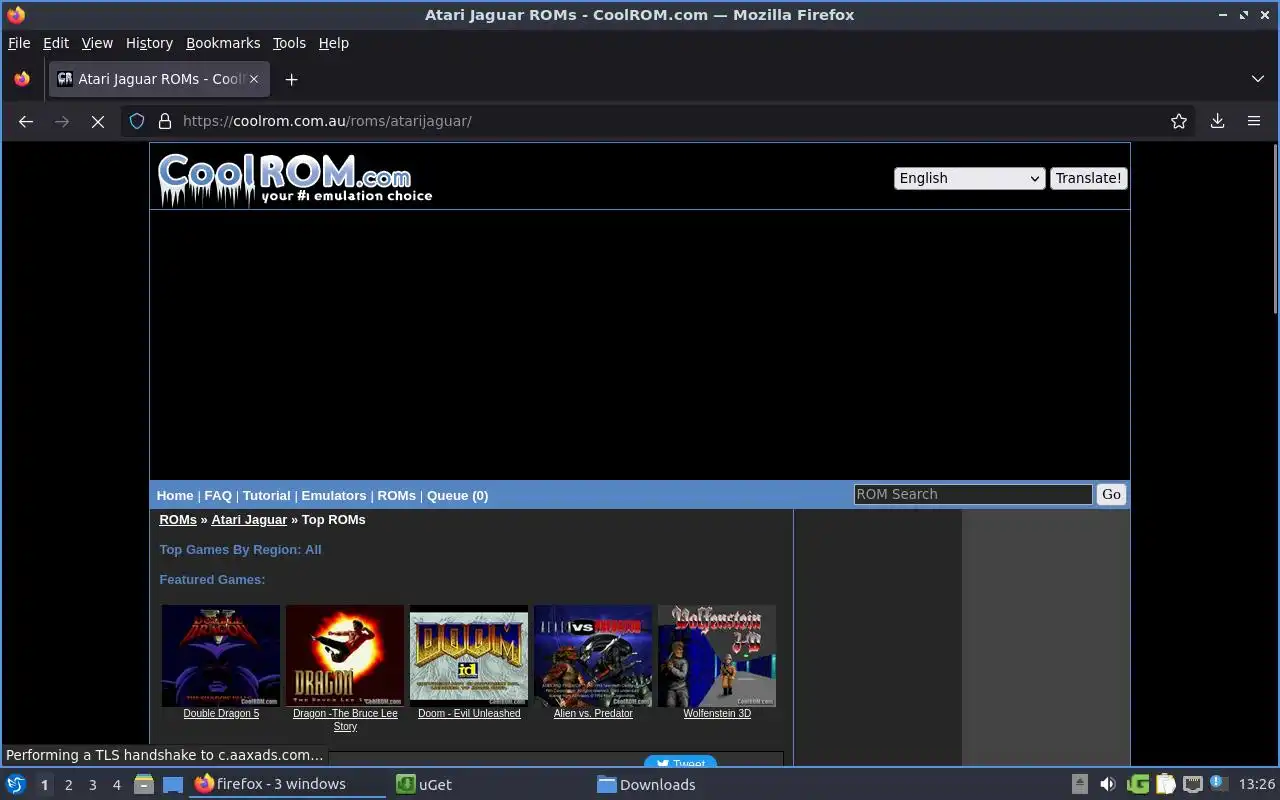
Task: Open the Firefox downloads panel
Action: (1217, 121)
